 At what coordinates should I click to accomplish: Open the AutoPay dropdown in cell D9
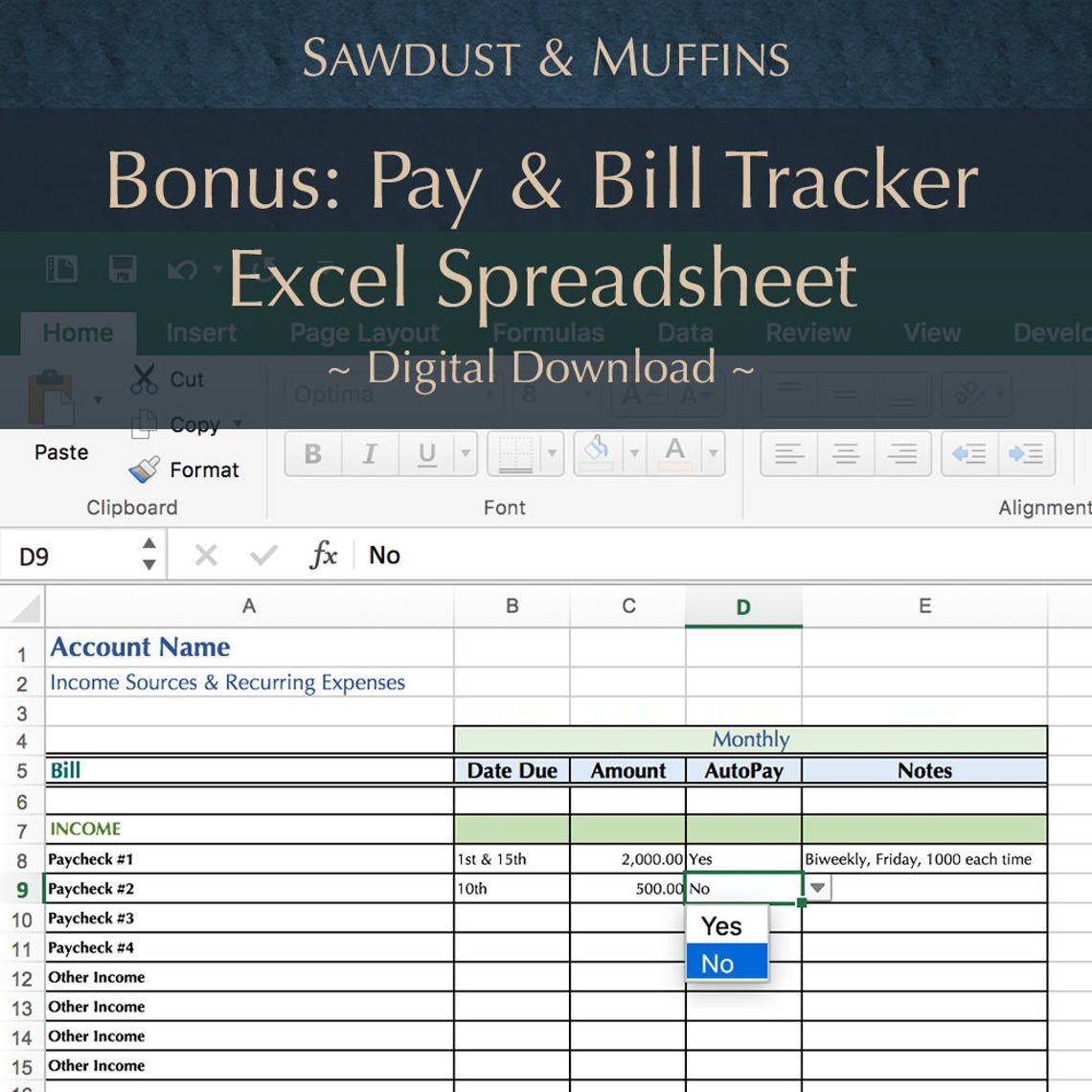tap(819, 888)
